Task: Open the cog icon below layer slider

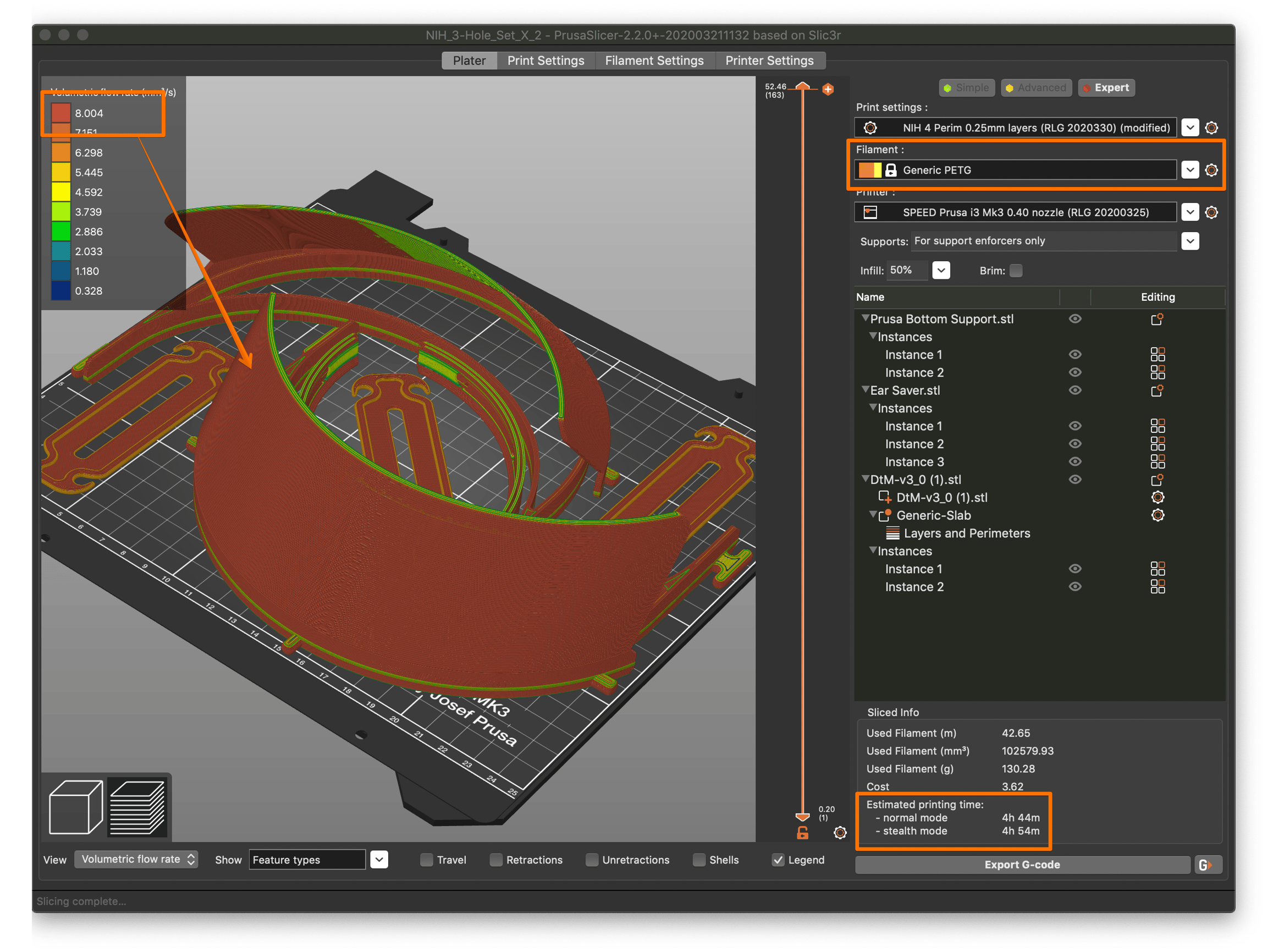Action: click(x=840, y=833)
